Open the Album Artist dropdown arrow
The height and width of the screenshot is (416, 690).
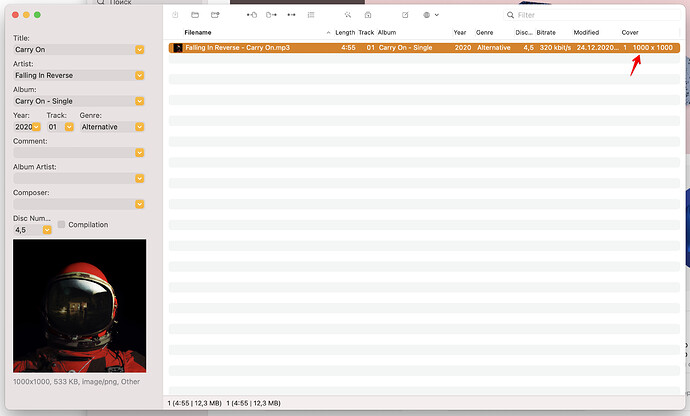[x=139, y=178]
